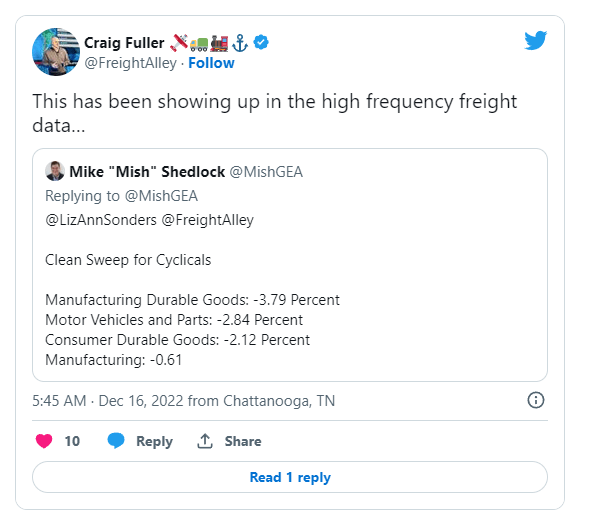Click Craig Fuller's profile avatar
This screenshot has height=525, width=600.
pyautogui.click(x=57, y=52)
